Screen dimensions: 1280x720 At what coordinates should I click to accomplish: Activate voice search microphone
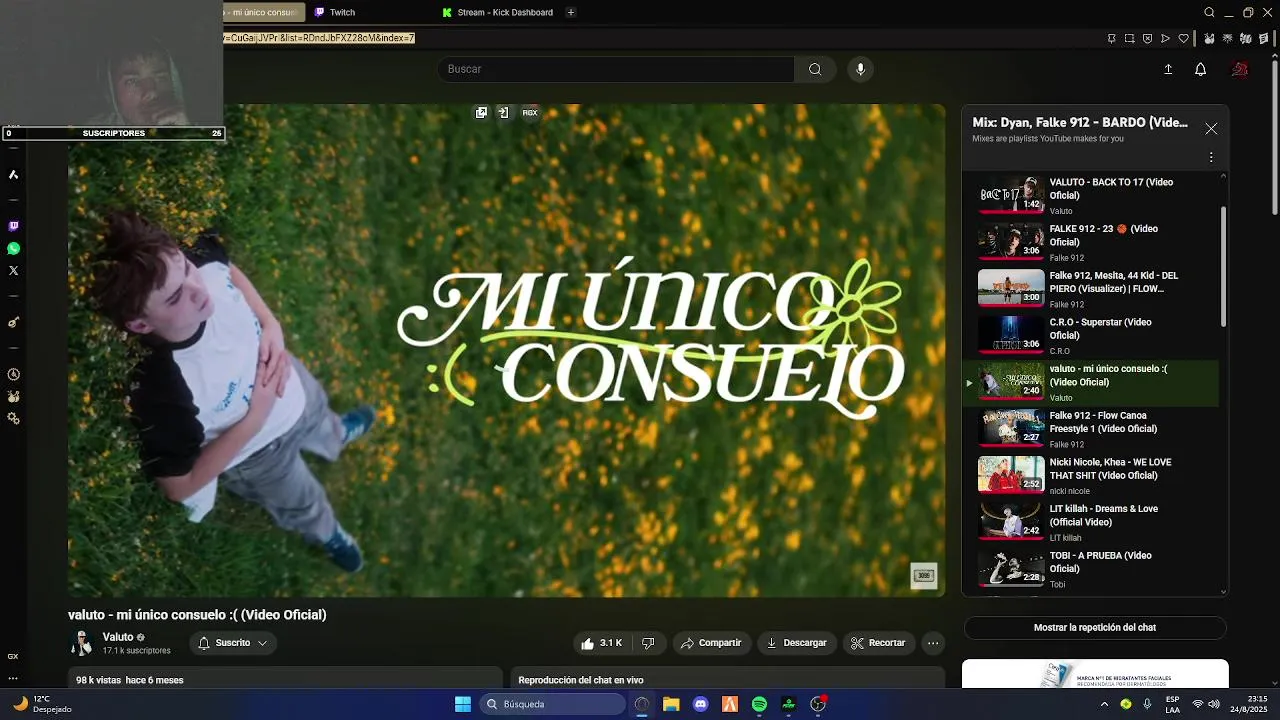tap(860, 69)
